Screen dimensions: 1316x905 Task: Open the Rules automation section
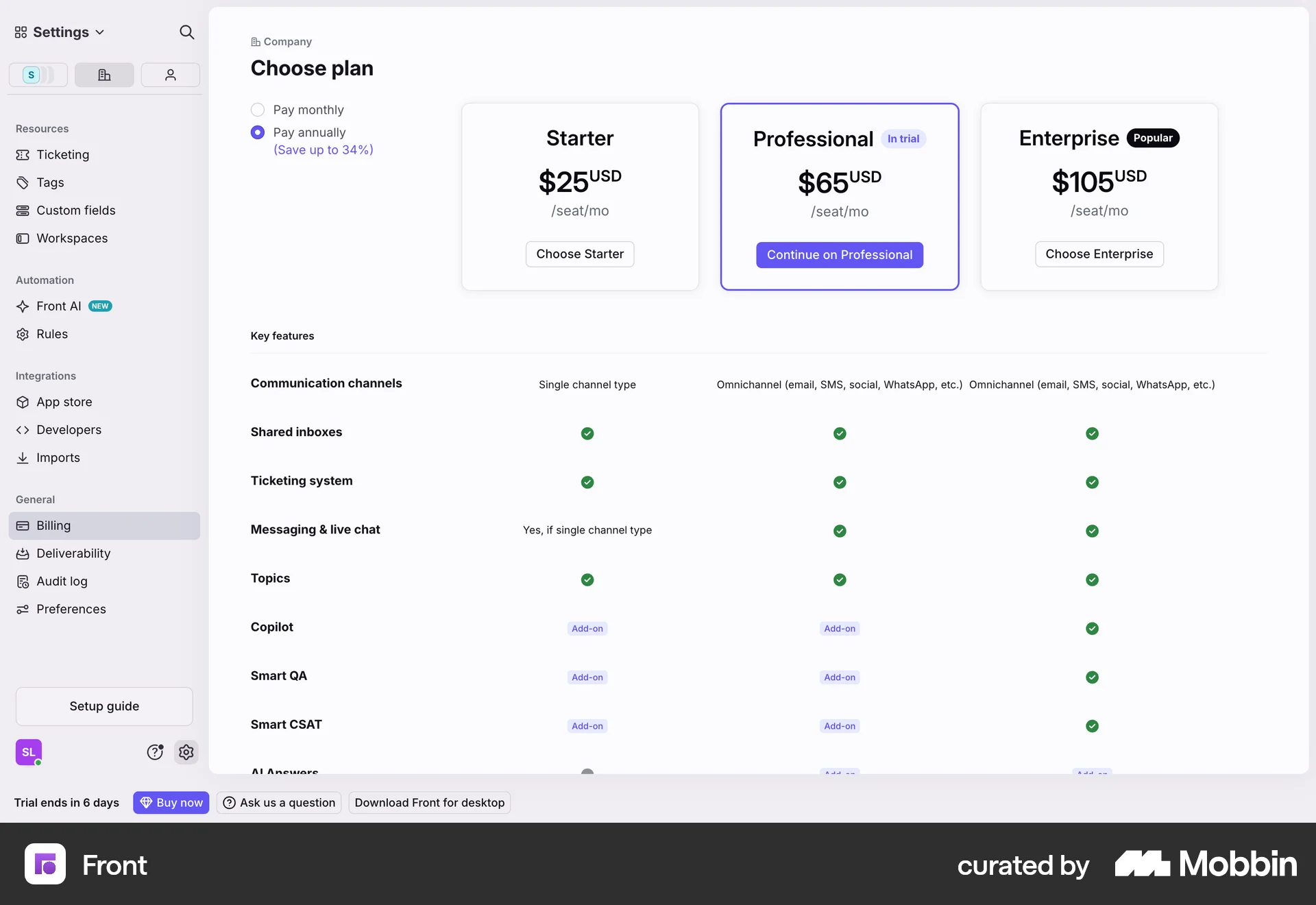(x=51, y=334)
